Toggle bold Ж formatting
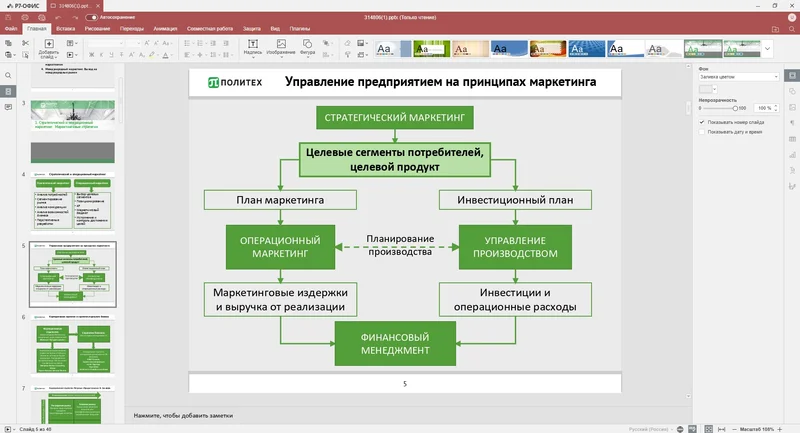 91,55
